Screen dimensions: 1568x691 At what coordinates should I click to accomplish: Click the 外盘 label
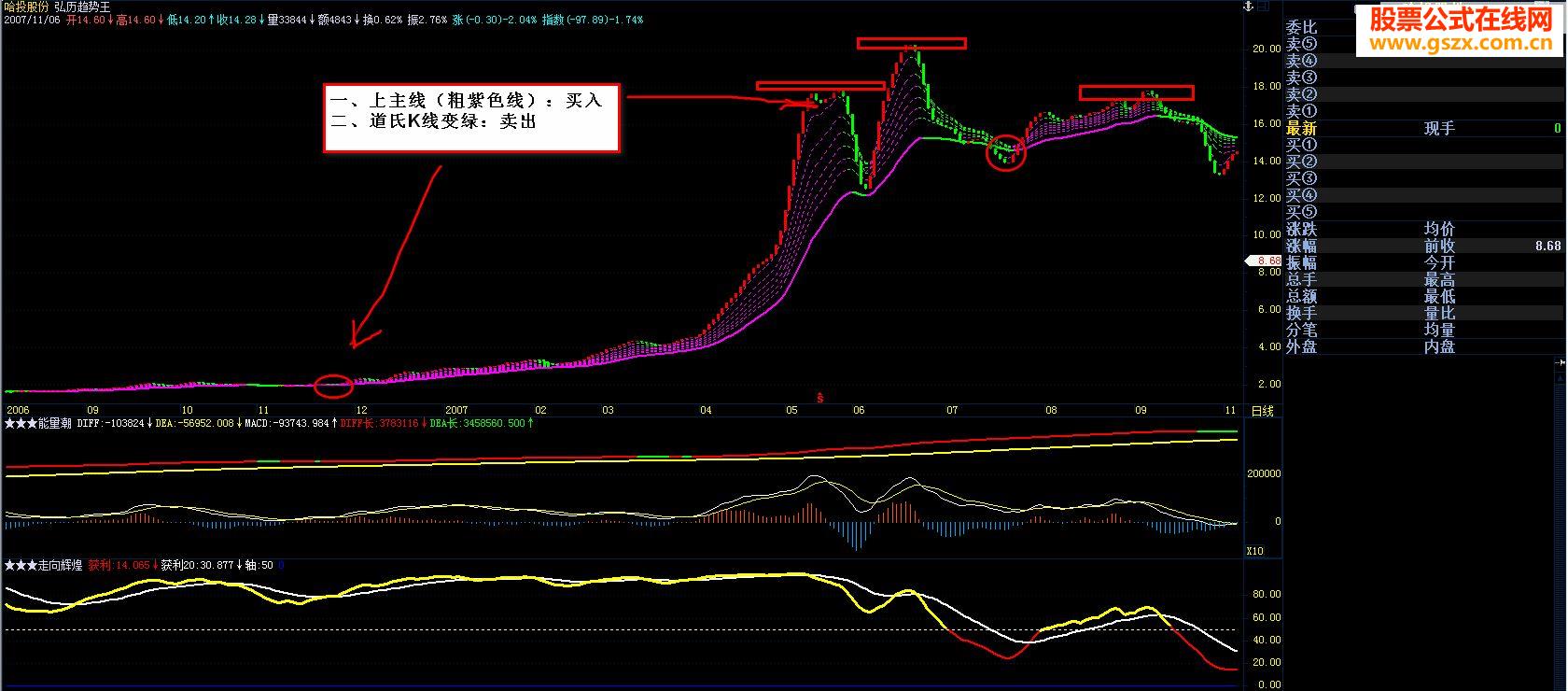[1302, 346]
